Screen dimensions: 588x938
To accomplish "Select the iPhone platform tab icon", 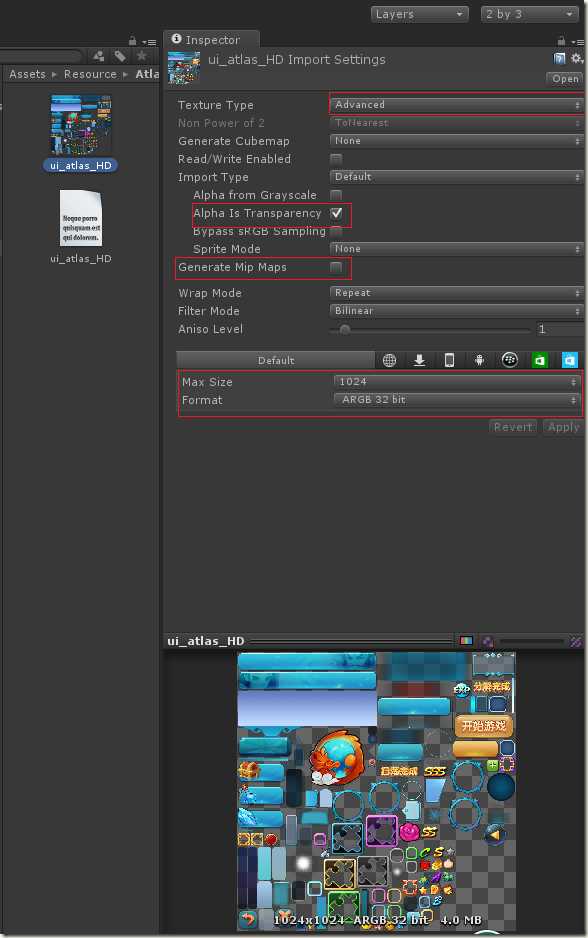I will coord(449,360).
